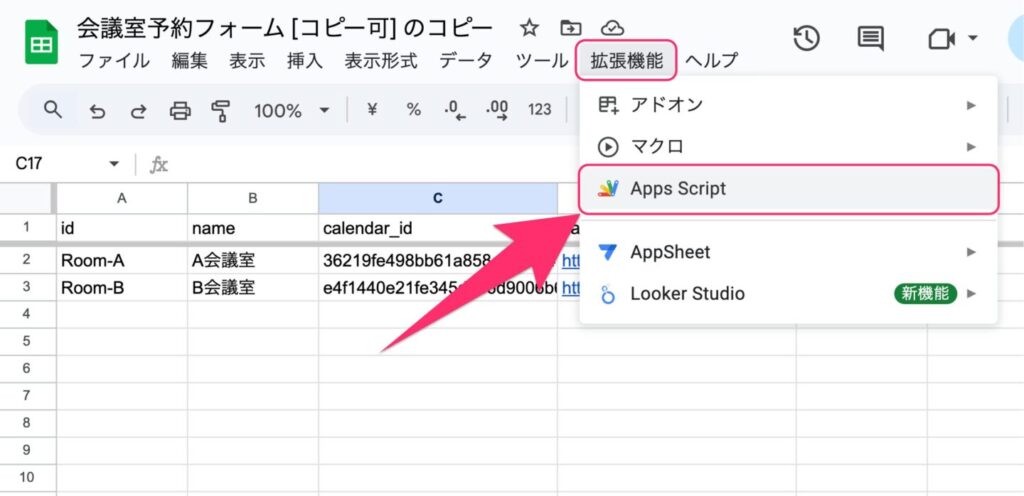The height and width of the screenshot is (496, 1024).
Task: Redo the last action
Action: (138, 111)
